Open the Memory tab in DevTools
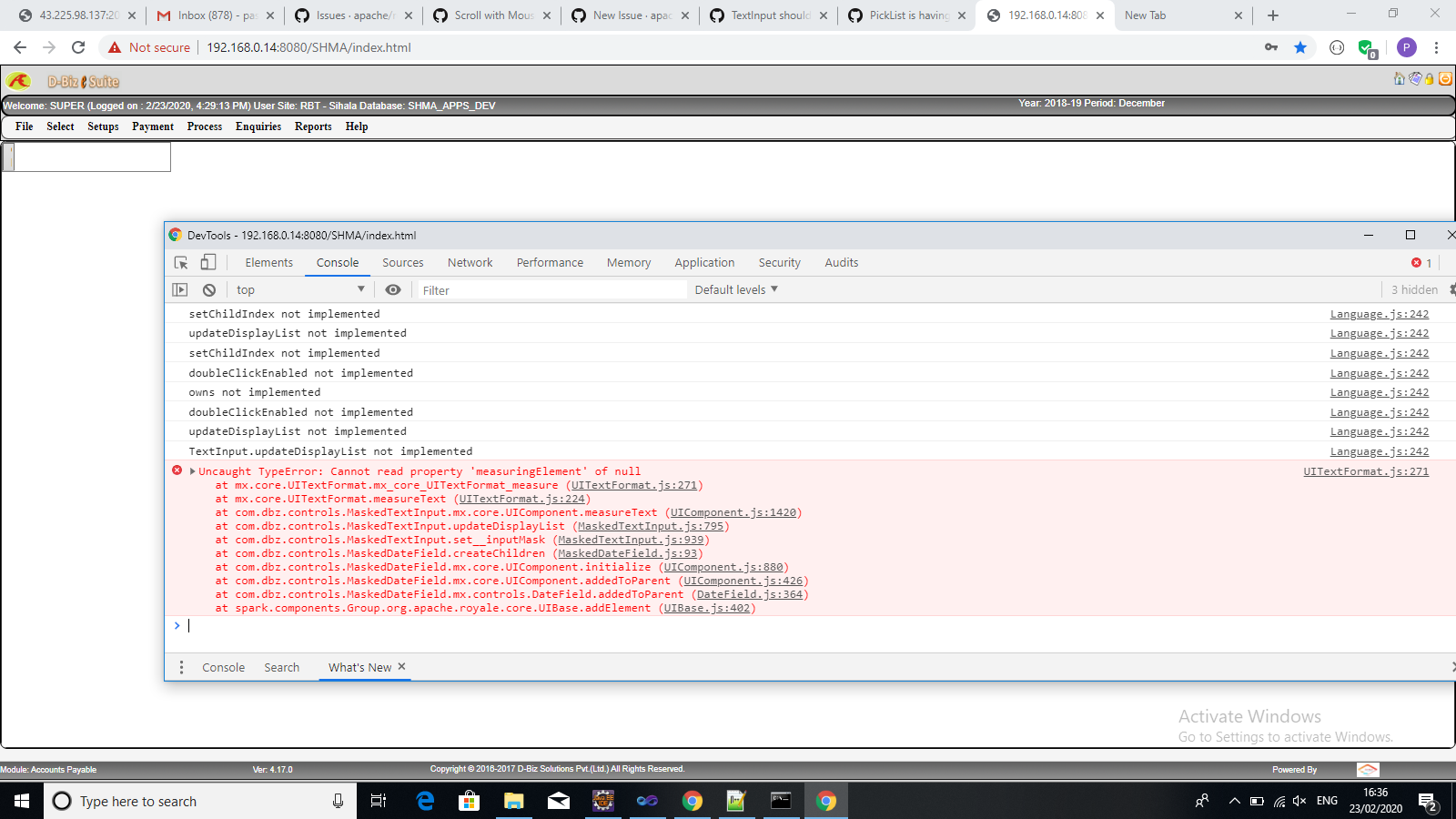Image resolution: width=1456 pixels, height=819 pixels. (x=629, y=262)
